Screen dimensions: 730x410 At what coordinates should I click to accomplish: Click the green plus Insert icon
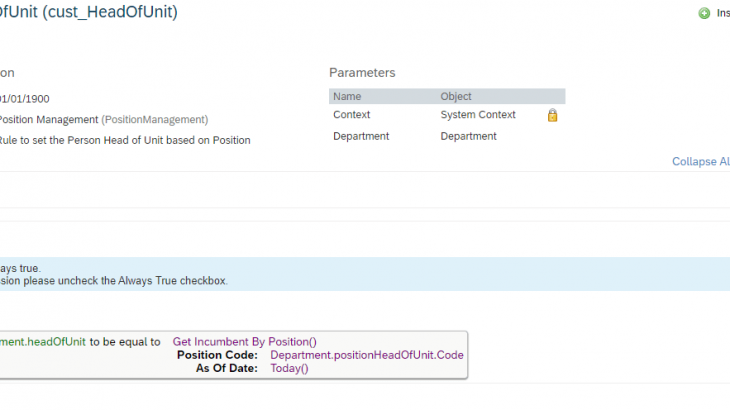[704, 14]
